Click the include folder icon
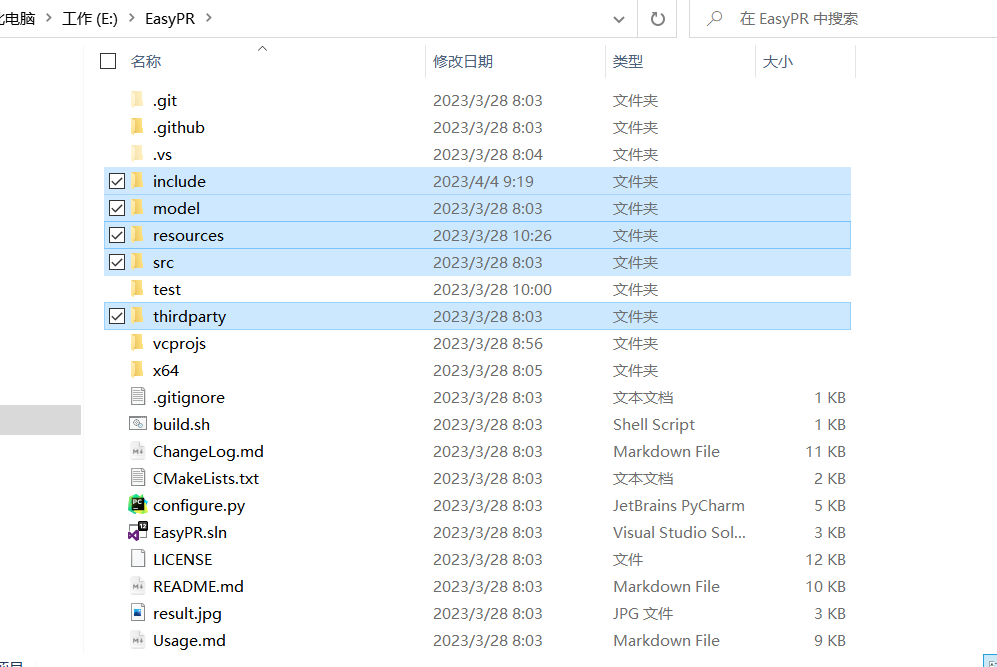 [137, 181]
